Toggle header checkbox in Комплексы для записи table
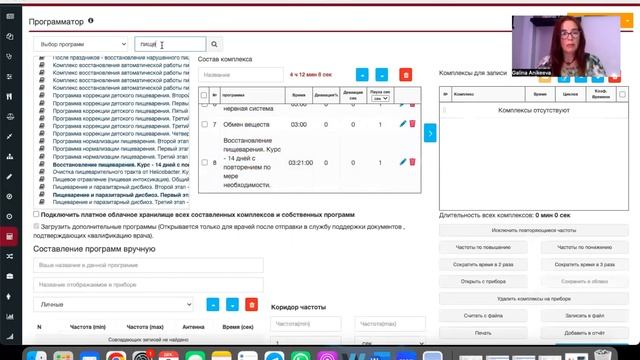This screenshot has height=360, width=640. point(622,94)
